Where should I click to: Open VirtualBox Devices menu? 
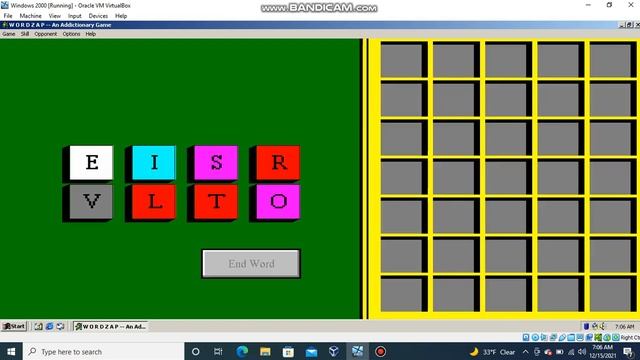click(x=98, y=16)
